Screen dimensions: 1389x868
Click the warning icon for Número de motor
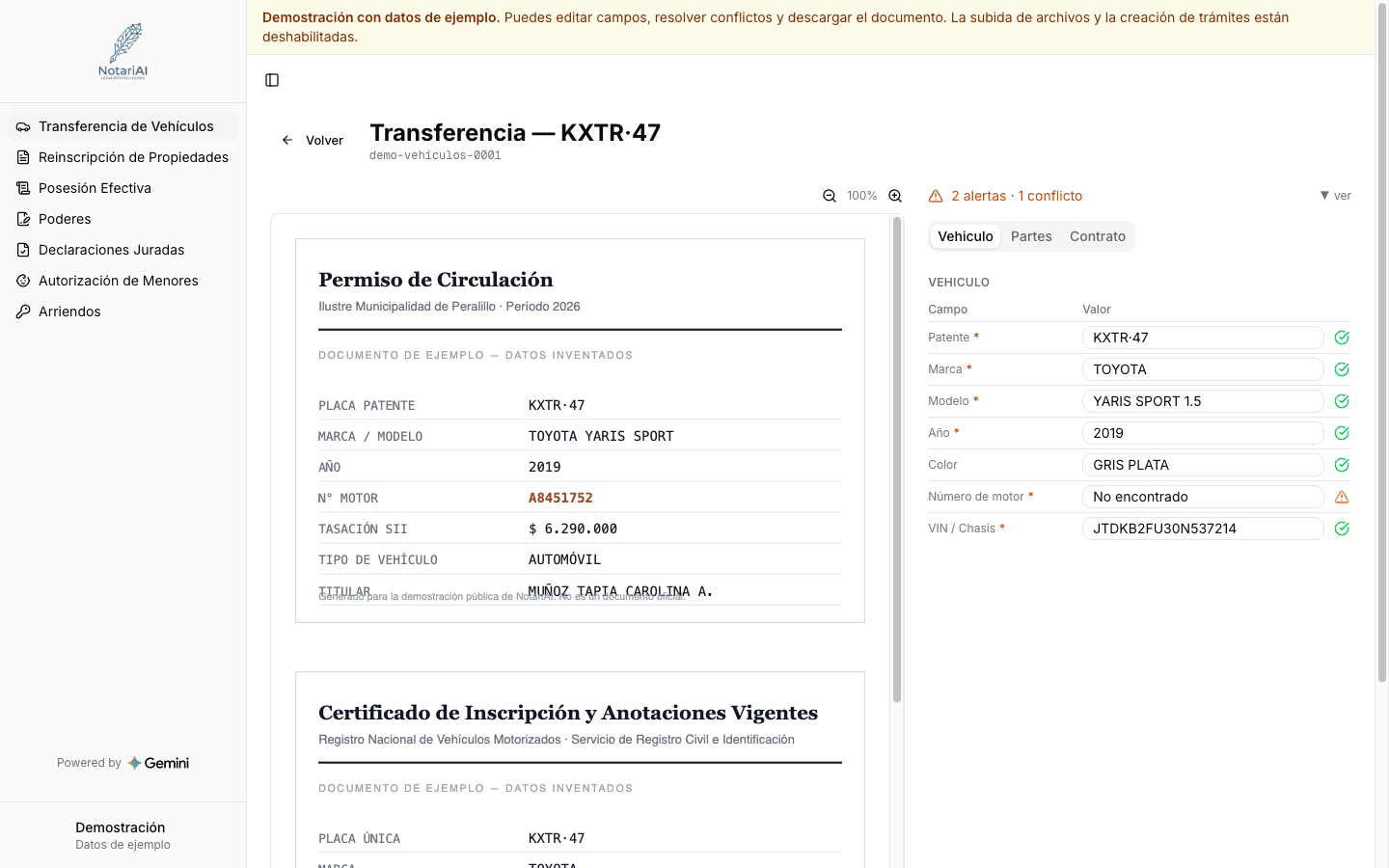1342,497
